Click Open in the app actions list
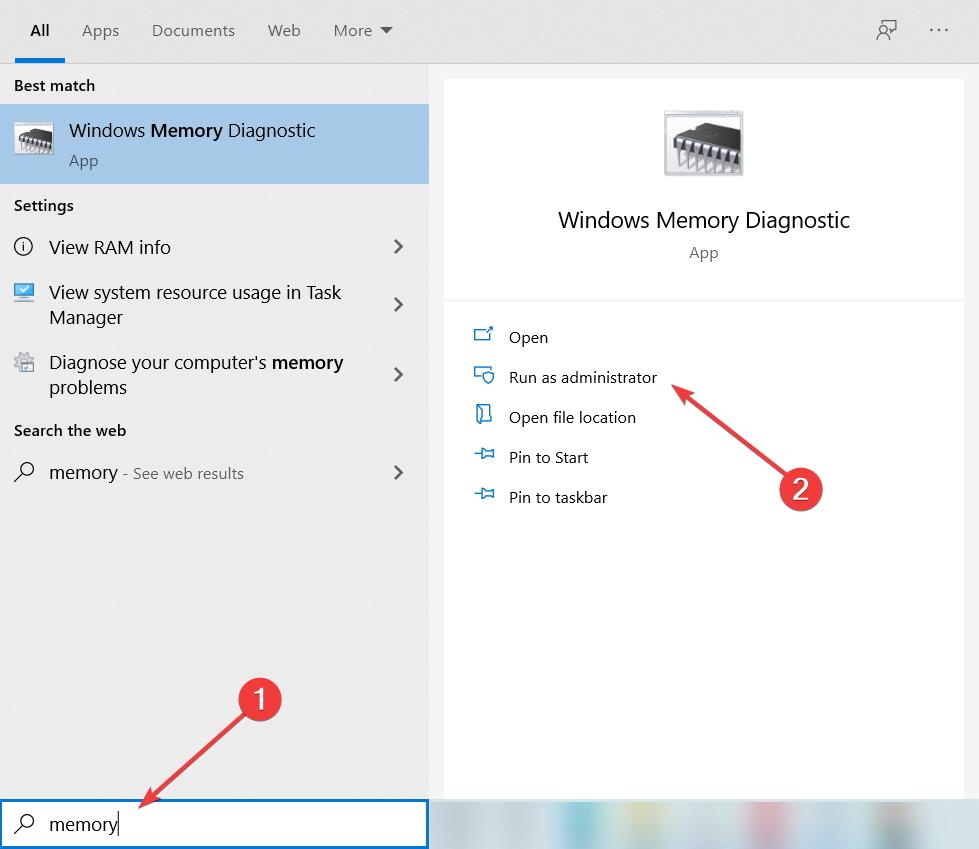The width and height of the screenshot is (979, 849). tap(528, 338)
